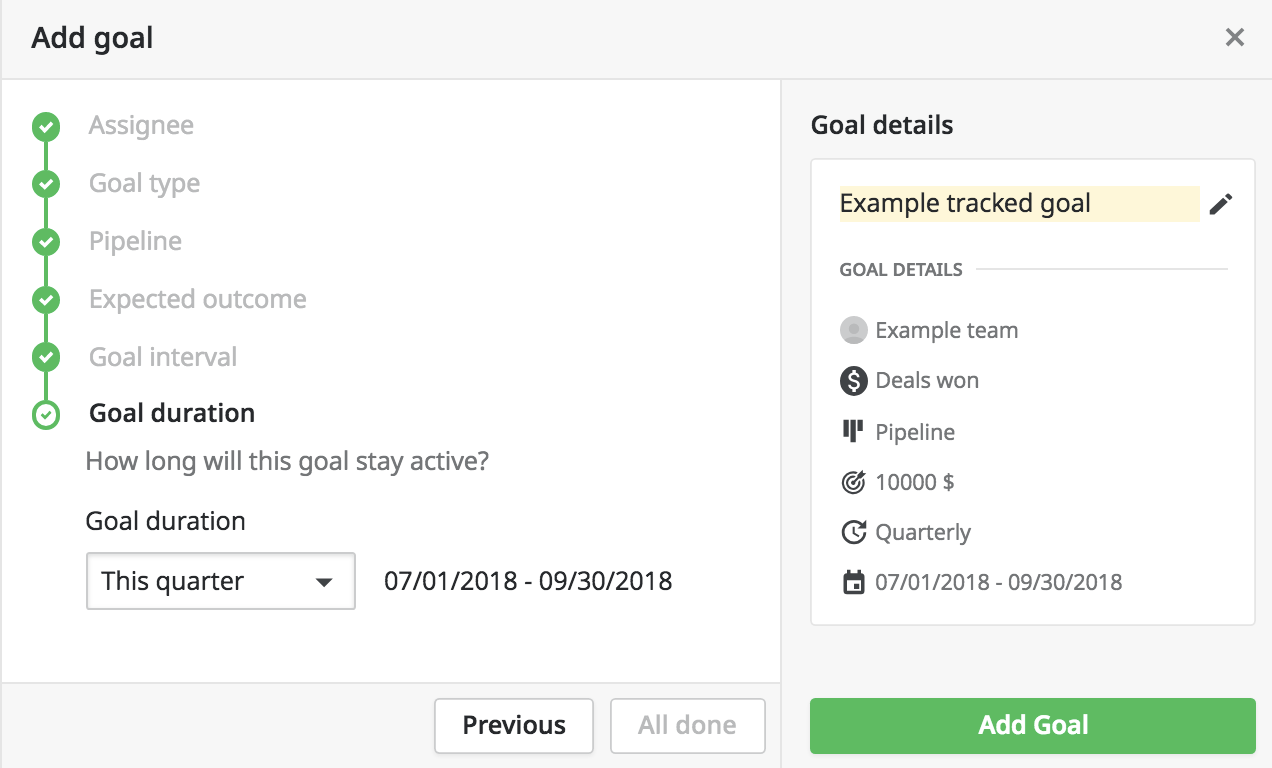Open the This quarter duration dropdown

click(x=221, y=581)
